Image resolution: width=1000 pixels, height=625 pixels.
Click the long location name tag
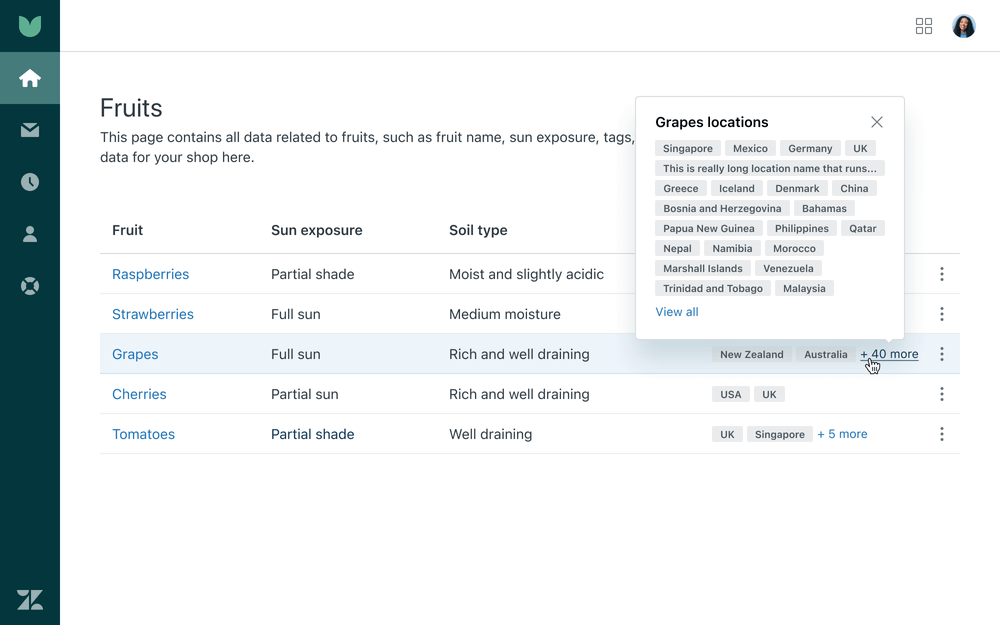click(770, 168)
